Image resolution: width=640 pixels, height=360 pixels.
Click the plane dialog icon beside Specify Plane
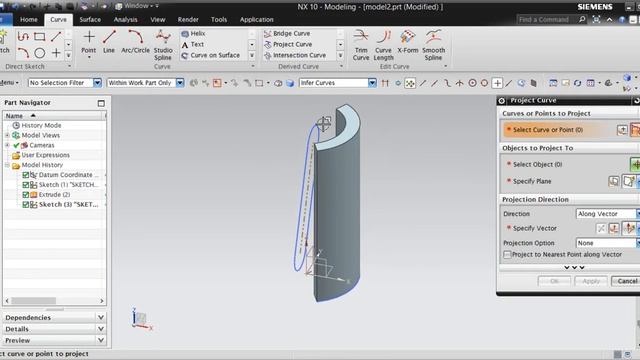click(613, 181)
